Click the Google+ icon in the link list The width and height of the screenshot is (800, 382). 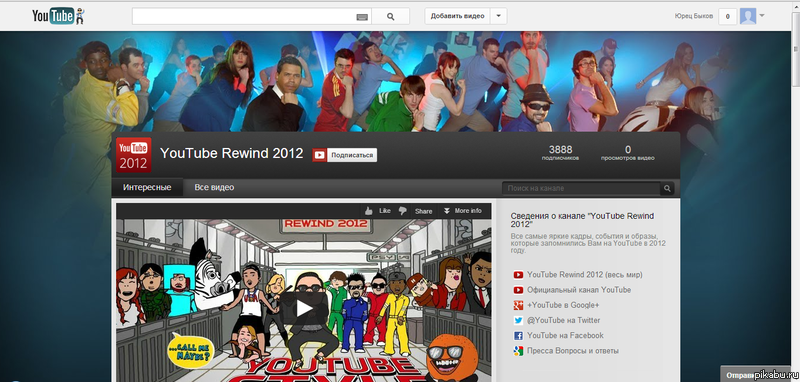coord(518,305)
